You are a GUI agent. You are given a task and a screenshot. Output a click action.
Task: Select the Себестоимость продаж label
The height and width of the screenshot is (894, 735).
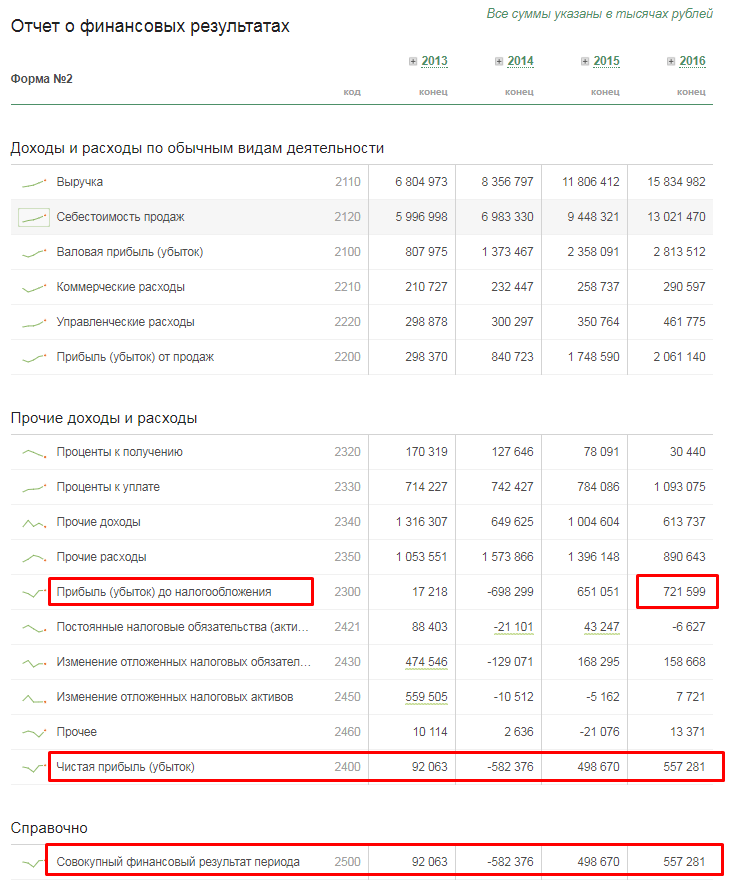(x=120, y=217)
